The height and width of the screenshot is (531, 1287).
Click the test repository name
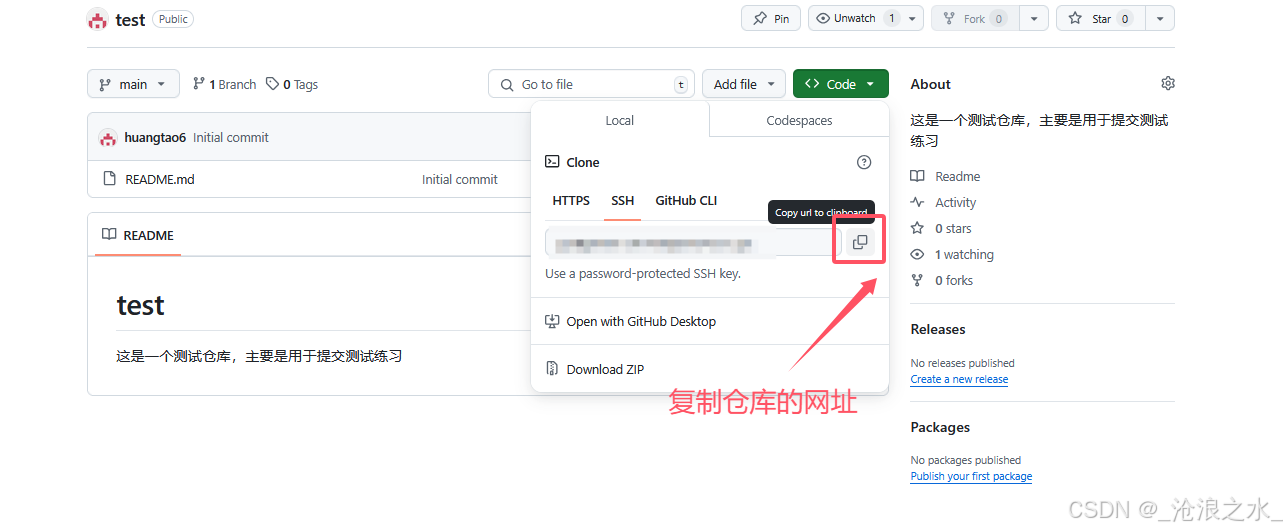(130, 19)
